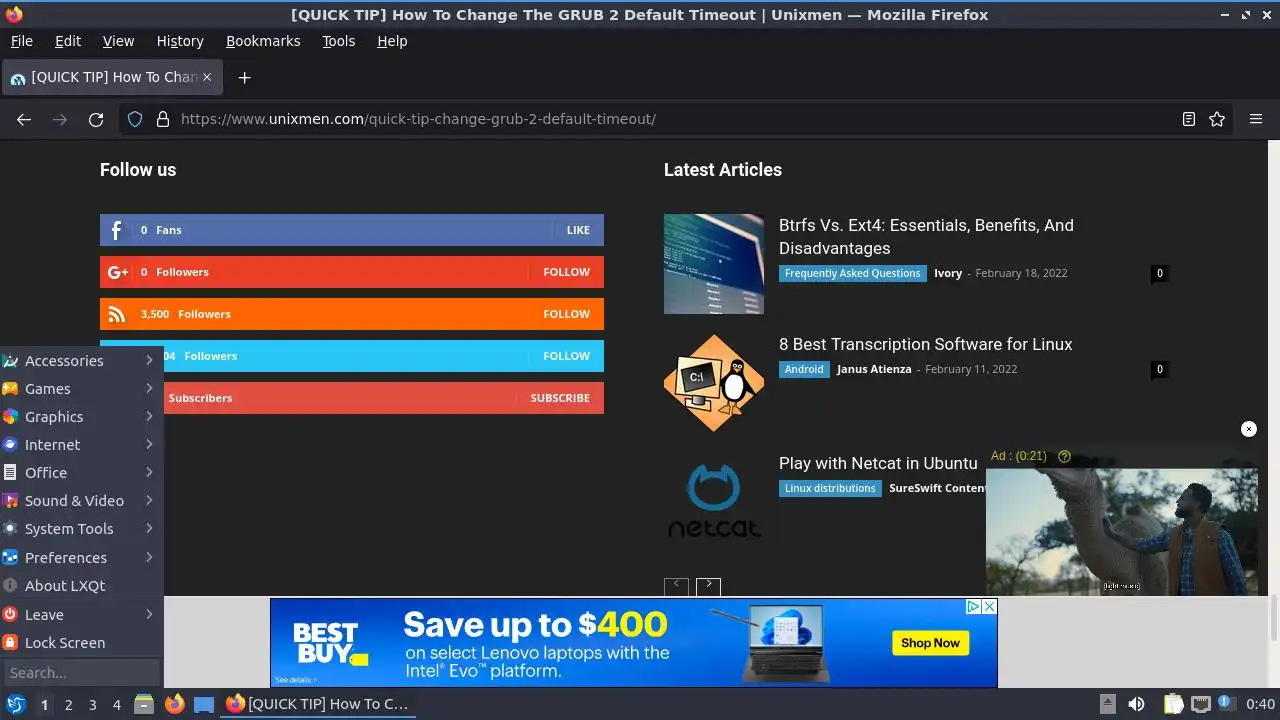Click the start menu Search field

click(x=81, y=673)
